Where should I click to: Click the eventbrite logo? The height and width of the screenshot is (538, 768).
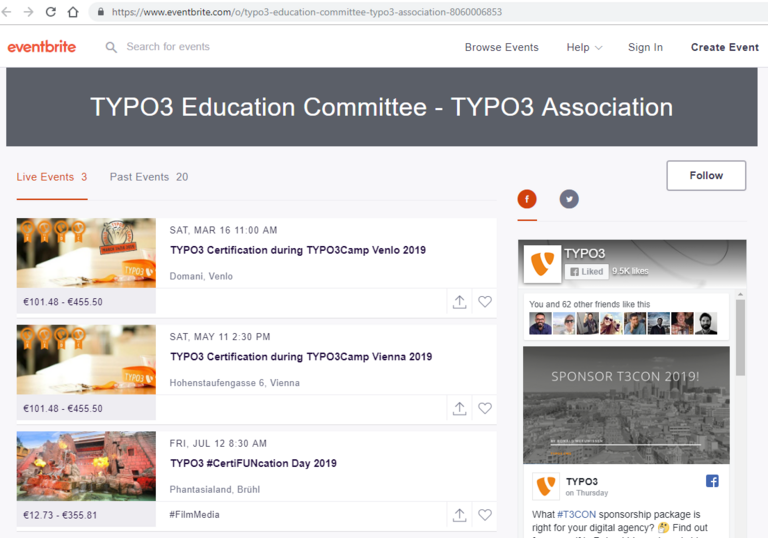coord(42,47)
